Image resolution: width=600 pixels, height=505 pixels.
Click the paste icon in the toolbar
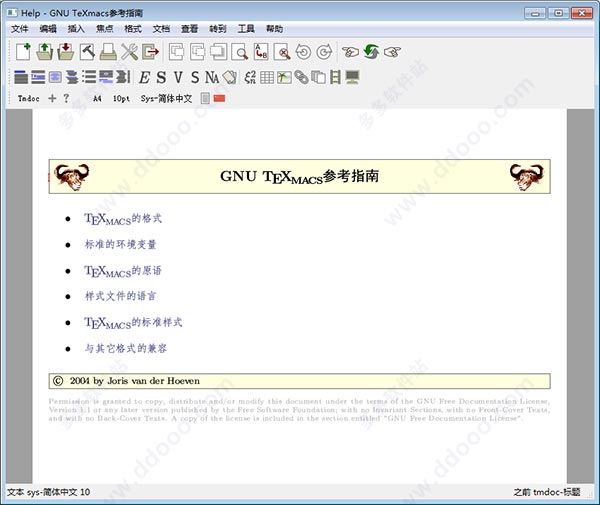[218, 52]
